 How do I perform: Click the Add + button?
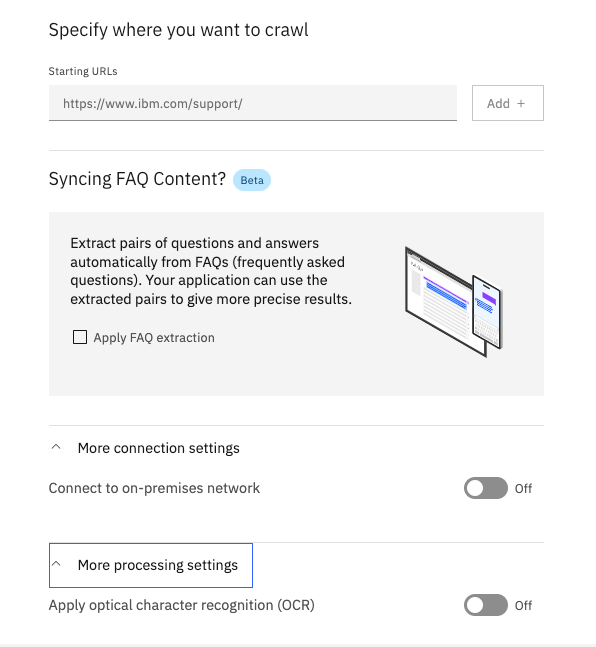[508, 103]
